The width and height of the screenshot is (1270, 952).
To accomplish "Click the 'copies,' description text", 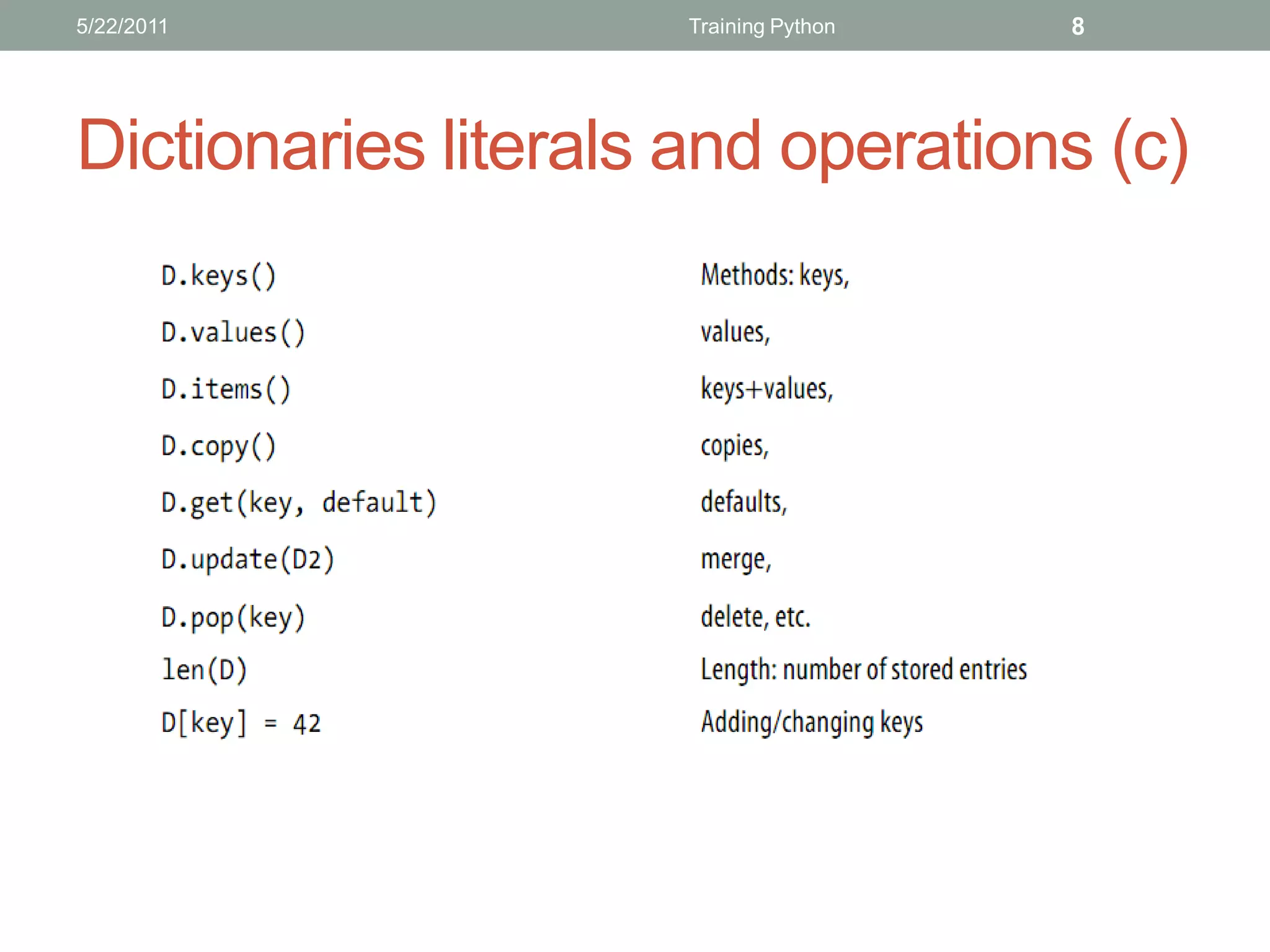I will (x=734, y=446).
